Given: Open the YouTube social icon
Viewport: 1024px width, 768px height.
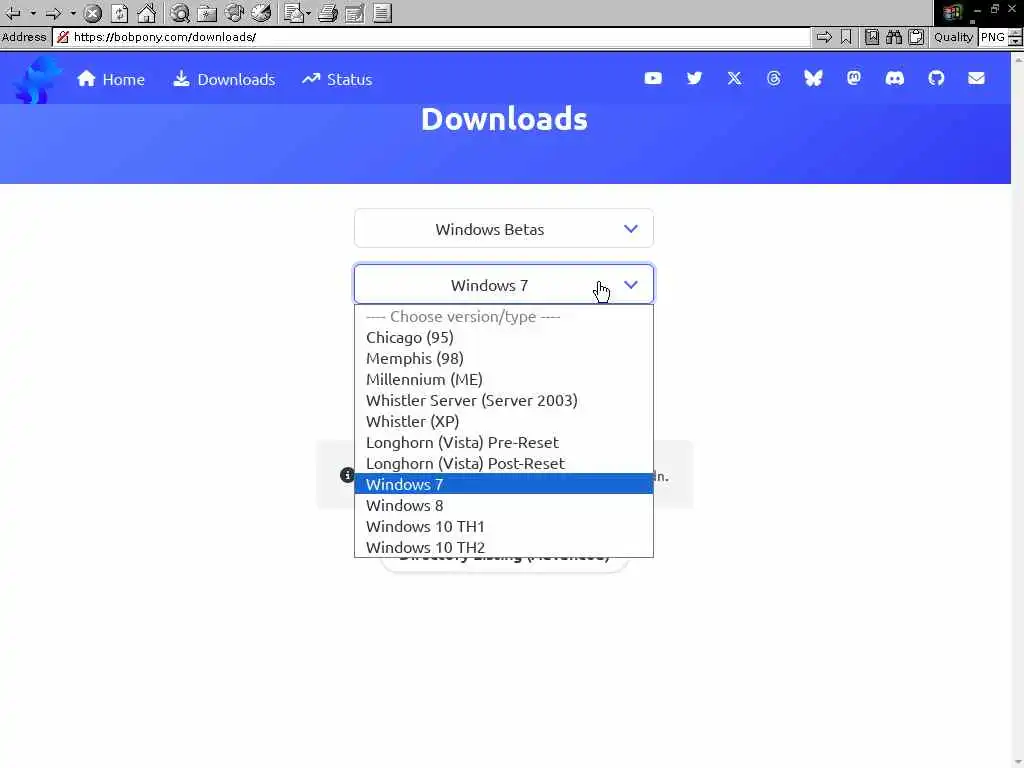Looking at the screenshot, I should click(653, 78).
